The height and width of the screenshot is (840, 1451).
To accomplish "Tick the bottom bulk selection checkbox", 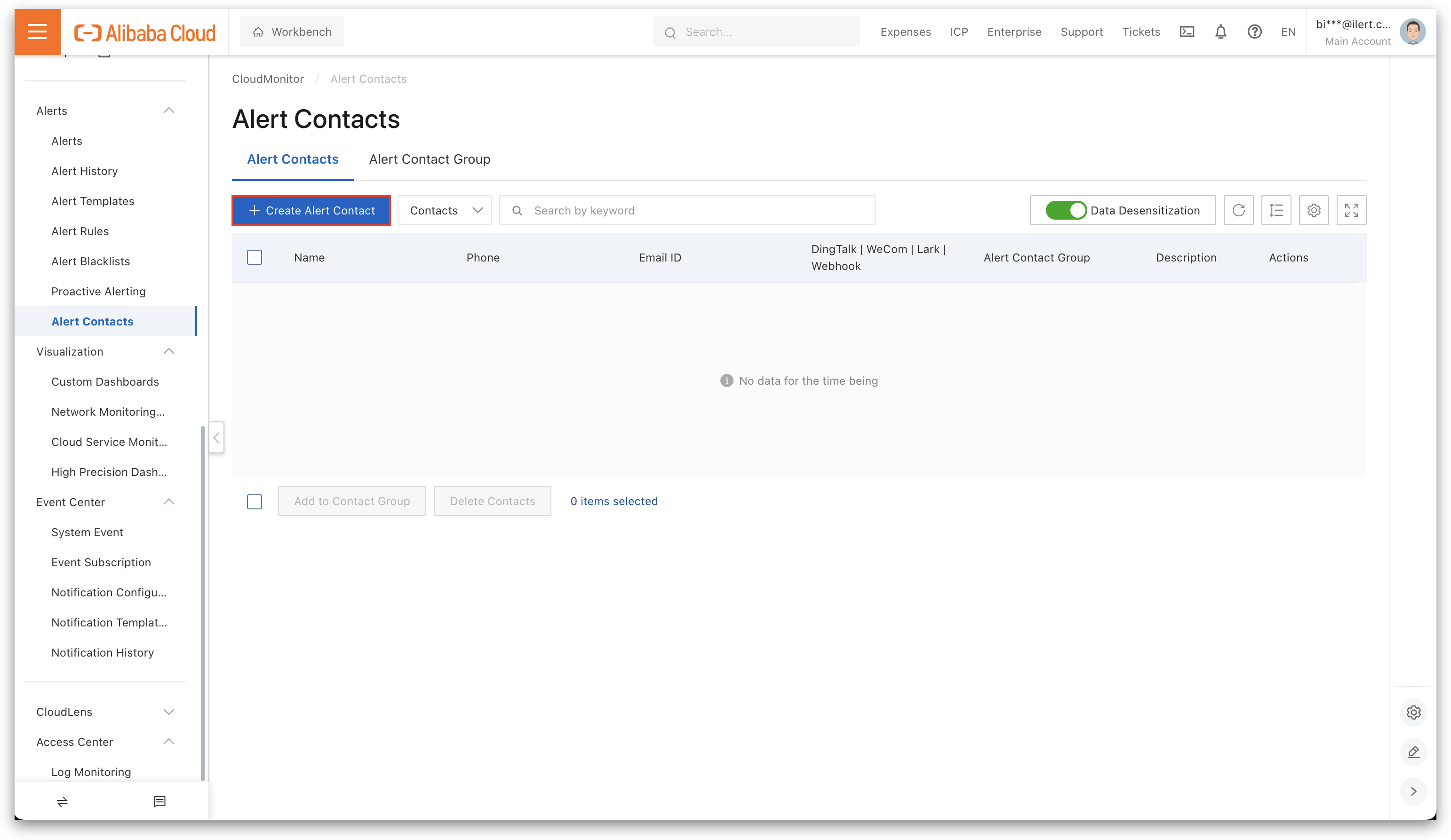I will pos(255,501).
